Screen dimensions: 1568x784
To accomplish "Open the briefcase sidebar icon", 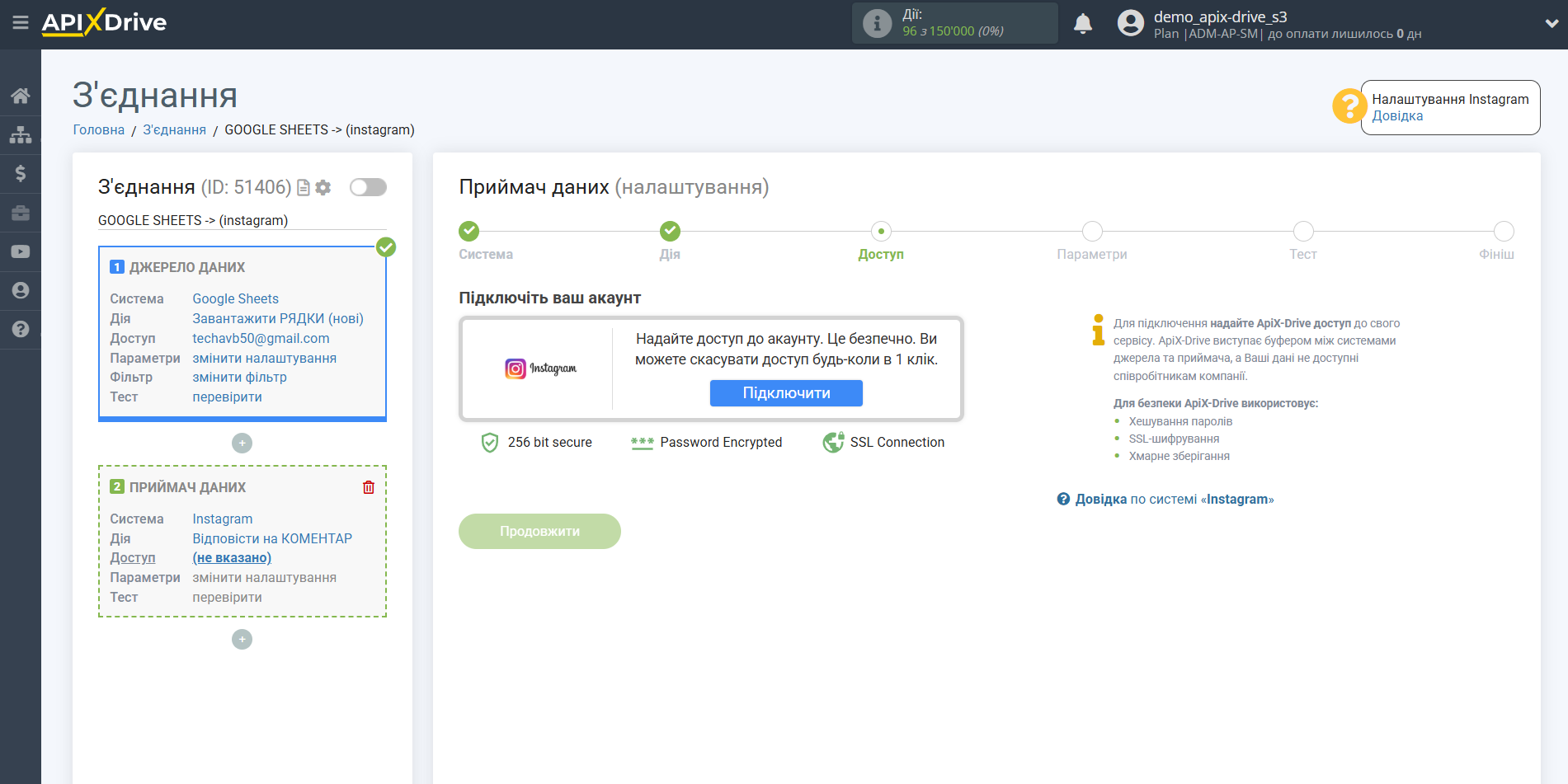I will tap(21, 213).
